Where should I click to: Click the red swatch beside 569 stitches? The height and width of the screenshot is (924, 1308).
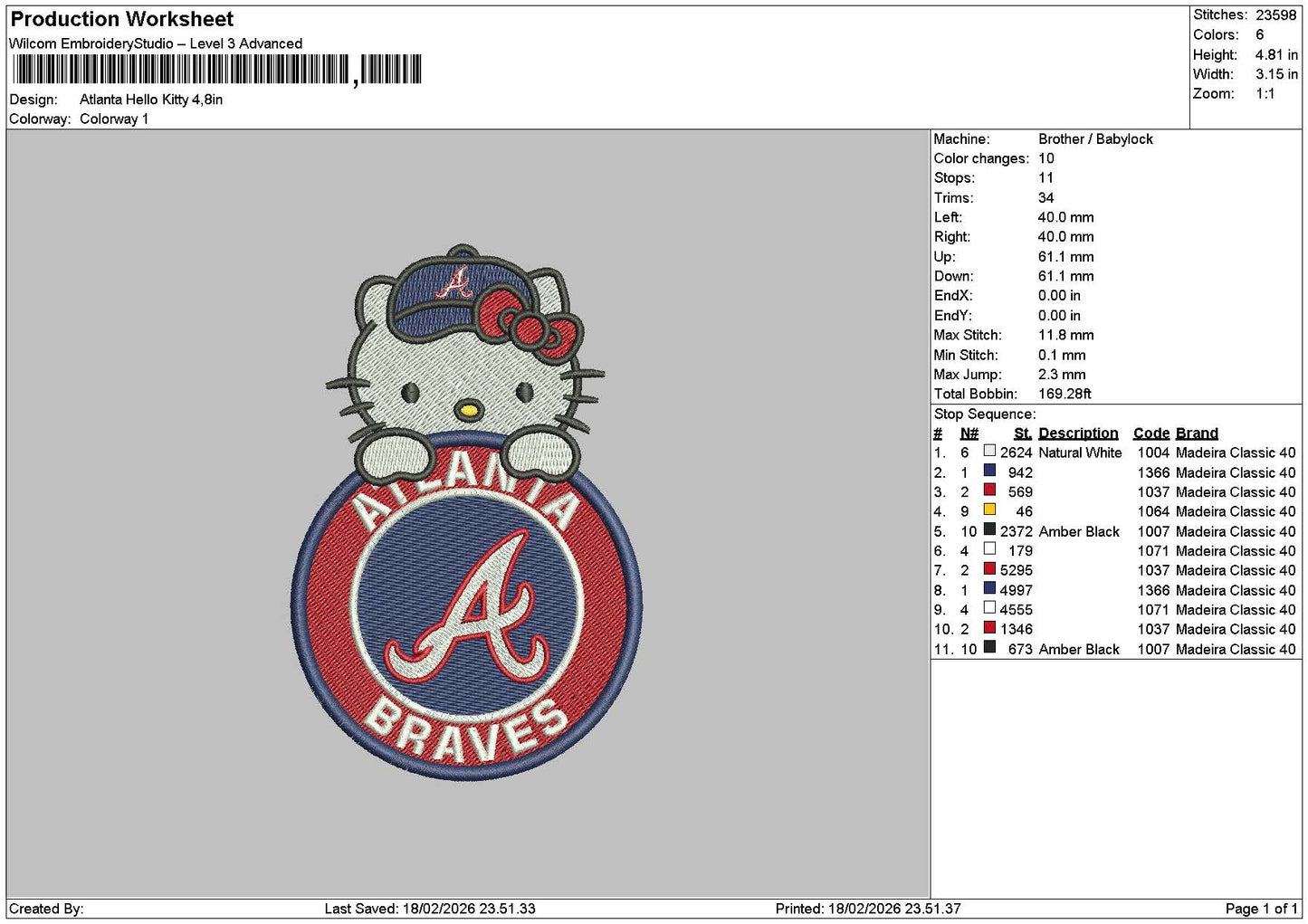[989, 491]
